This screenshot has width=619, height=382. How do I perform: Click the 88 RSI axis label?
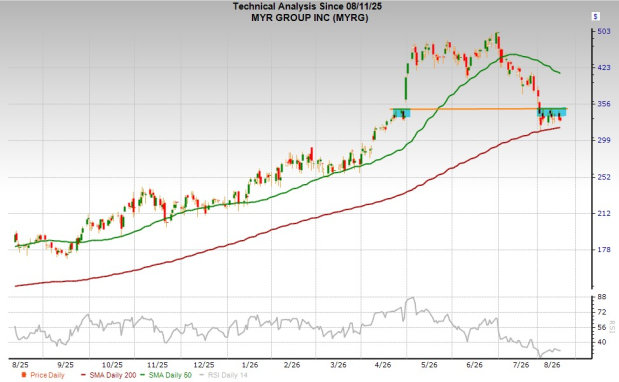[x=602, y=297]
